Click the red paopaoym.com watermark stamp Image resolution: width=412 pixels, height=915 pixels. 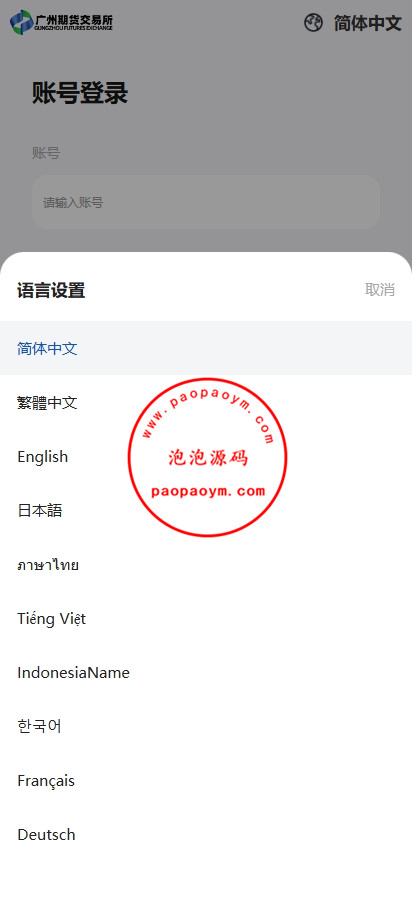click(207, 457)
